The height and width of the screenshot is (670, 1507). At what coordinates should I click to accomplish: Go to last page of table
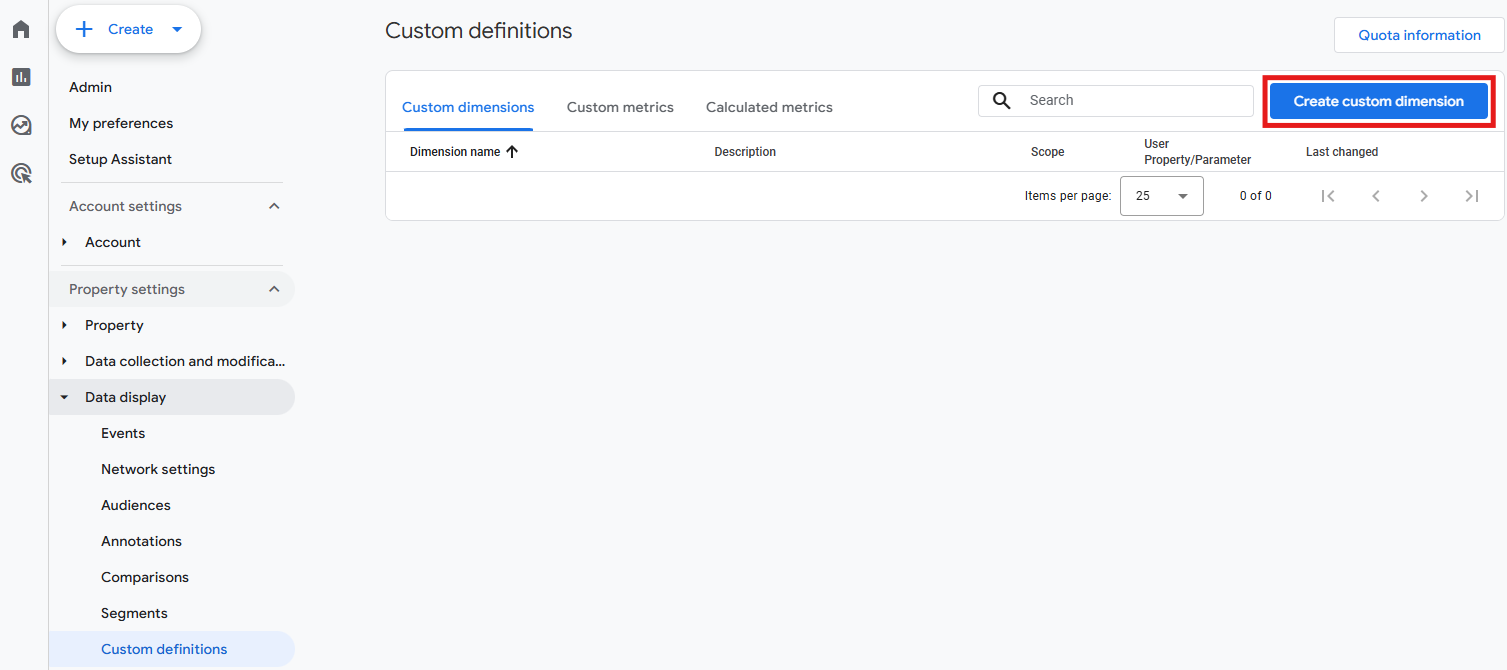[1472, 196]
